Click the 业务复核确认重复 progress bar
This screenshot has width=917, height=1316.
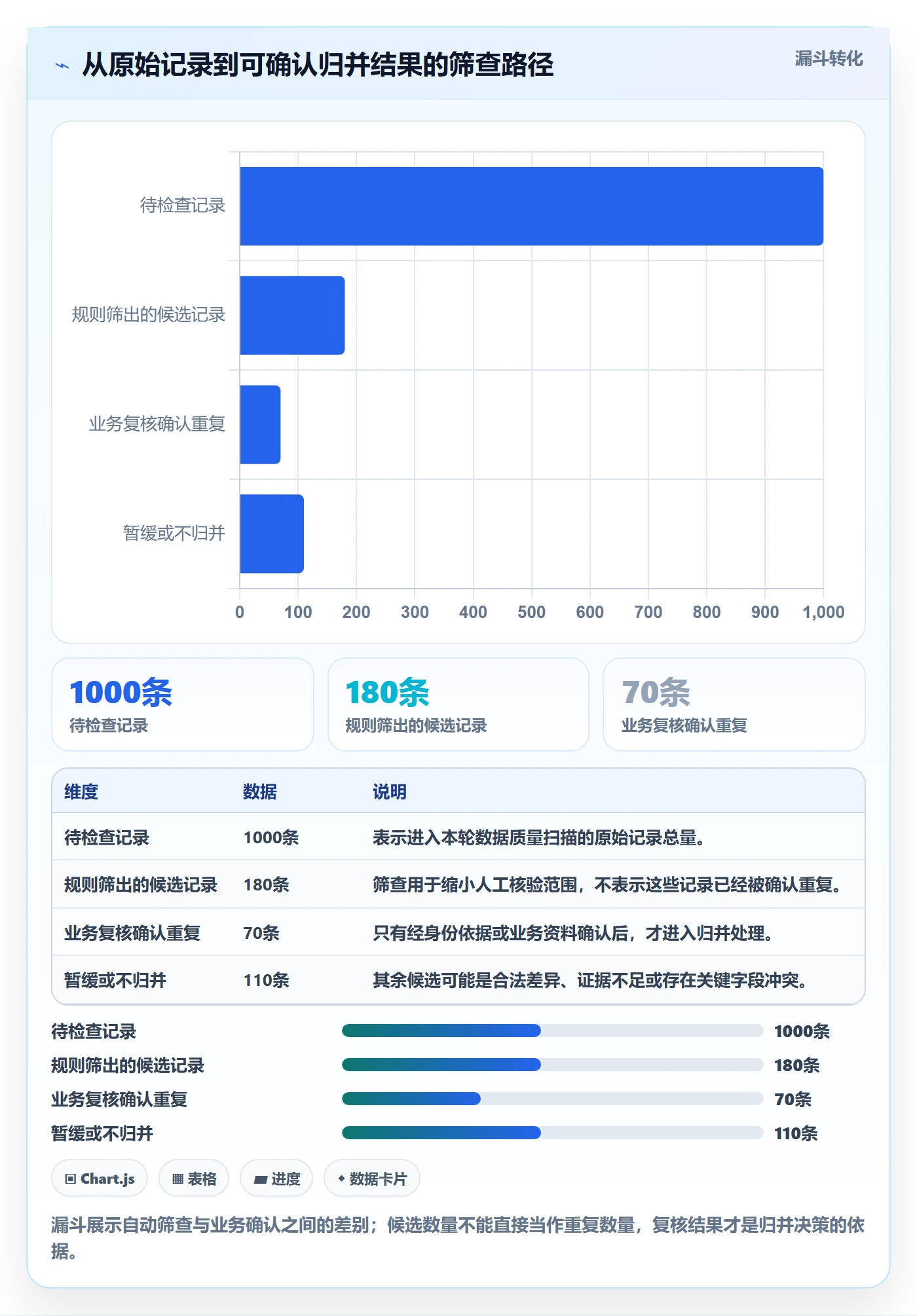point(552,1099)
